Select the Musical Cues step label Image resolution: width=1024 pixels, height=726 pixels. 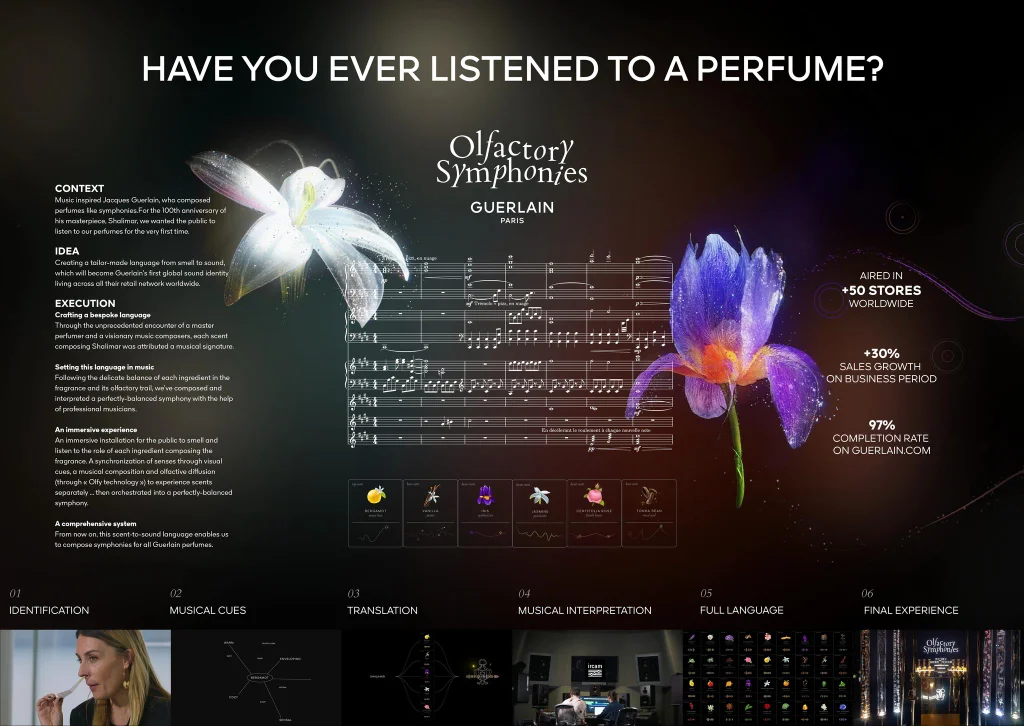207,610
